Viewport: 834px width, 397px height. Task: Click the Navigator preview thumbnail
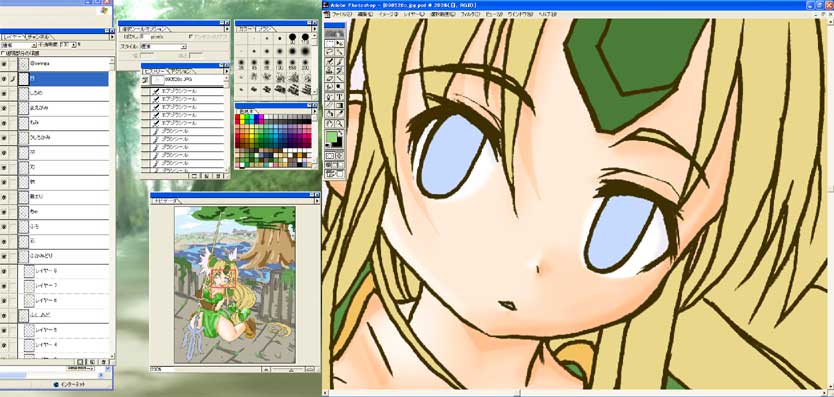click(x=235, y=285)
